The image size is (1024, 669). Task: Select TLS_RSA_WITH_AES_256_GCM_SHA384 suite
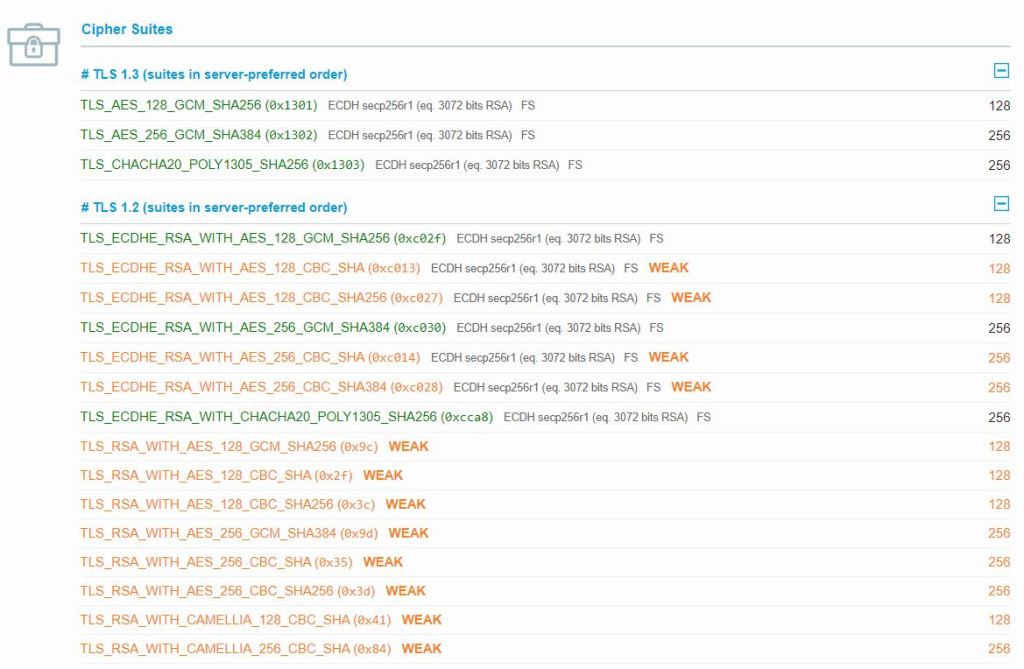[229, 533]
